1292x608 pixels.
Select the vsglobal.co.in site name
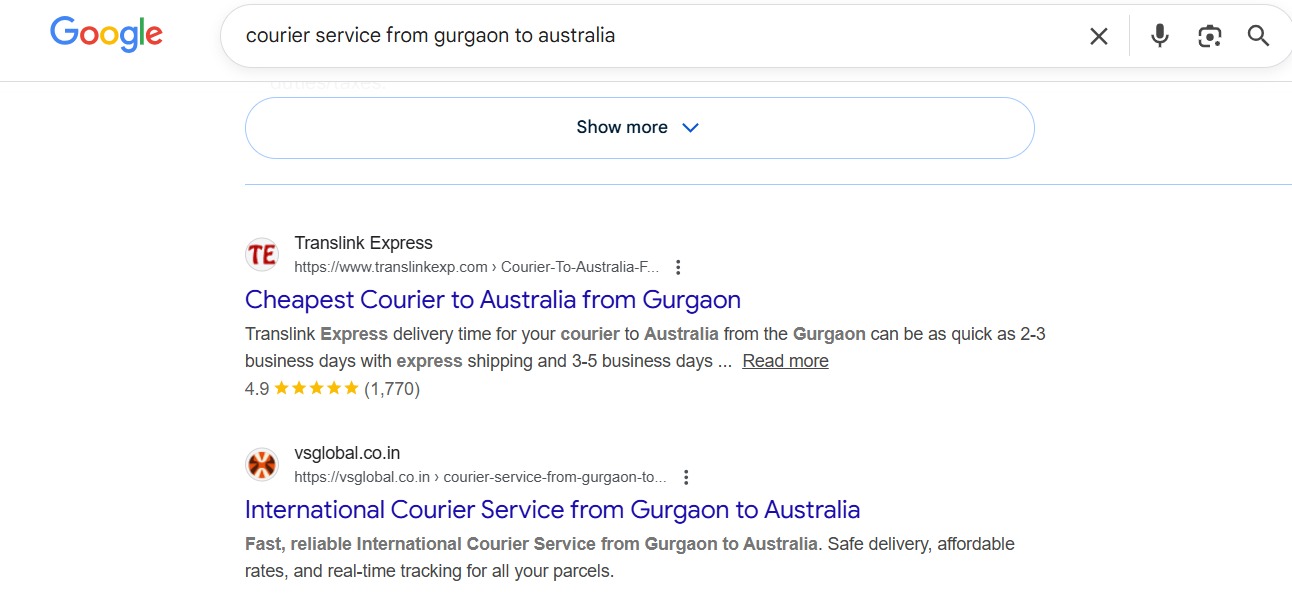click(x=347, y=453)
